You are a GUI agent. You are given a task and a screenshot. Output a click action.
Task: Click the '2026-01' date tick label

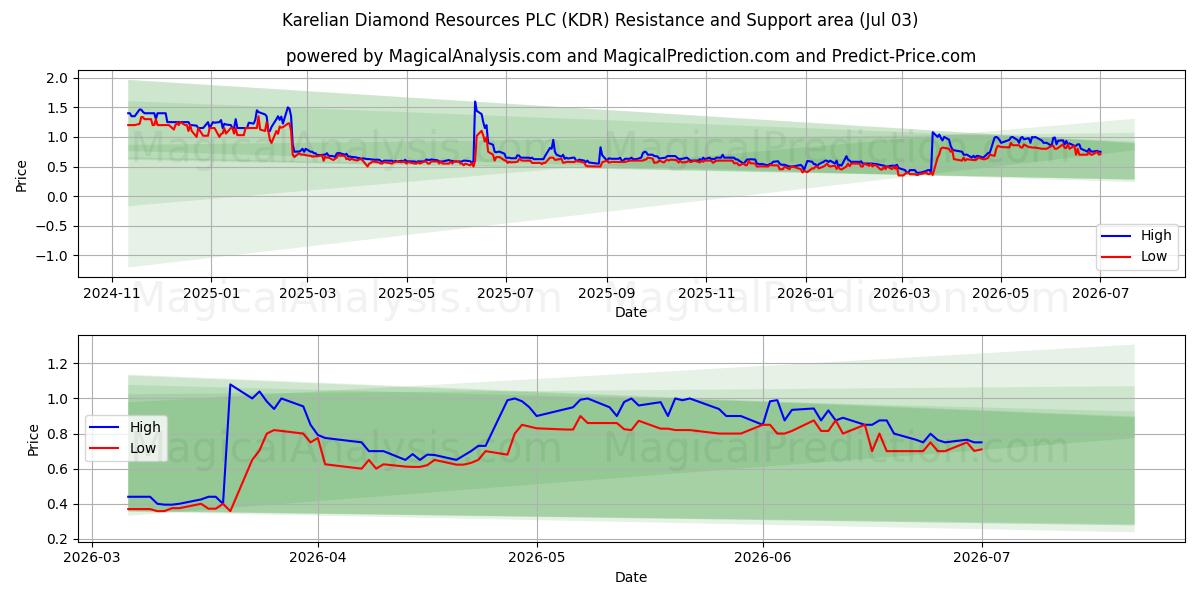point(804,293)
